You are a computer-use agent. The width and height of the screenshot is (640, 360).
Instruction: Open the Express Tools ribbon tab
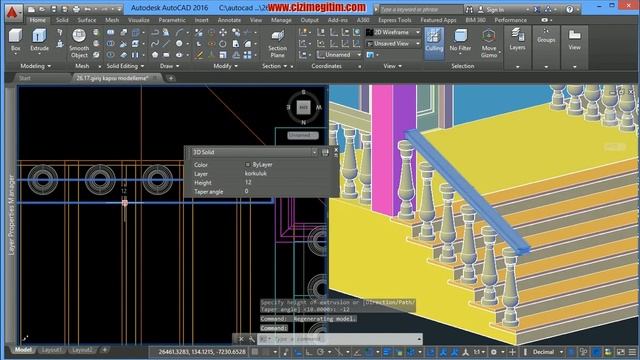(395, 20)
